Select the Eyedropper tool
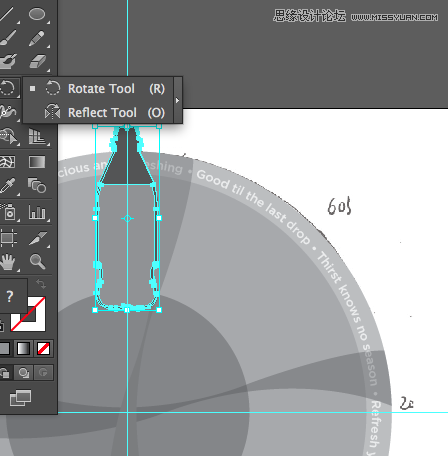Viewport: 448px width, 456px height. [7, 186]
